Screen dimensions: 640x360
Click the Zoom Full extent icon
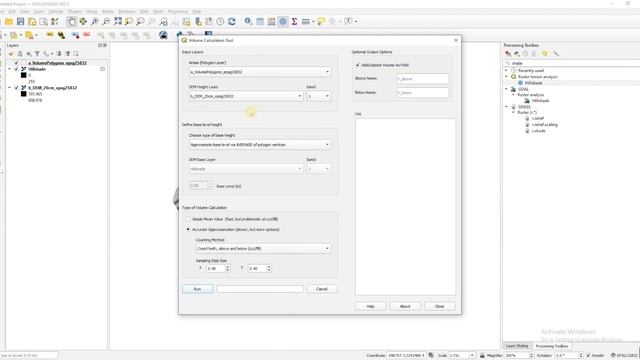click(118, 22)
